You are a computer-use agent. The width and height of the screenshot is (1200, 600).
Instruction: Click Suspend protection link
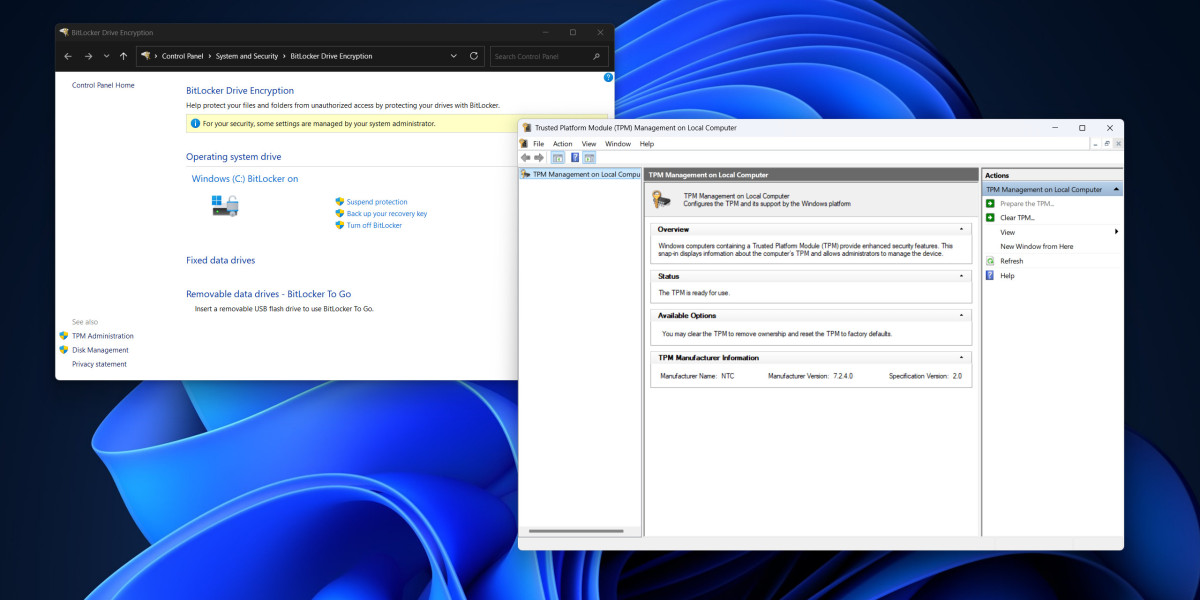coord(377,202)
